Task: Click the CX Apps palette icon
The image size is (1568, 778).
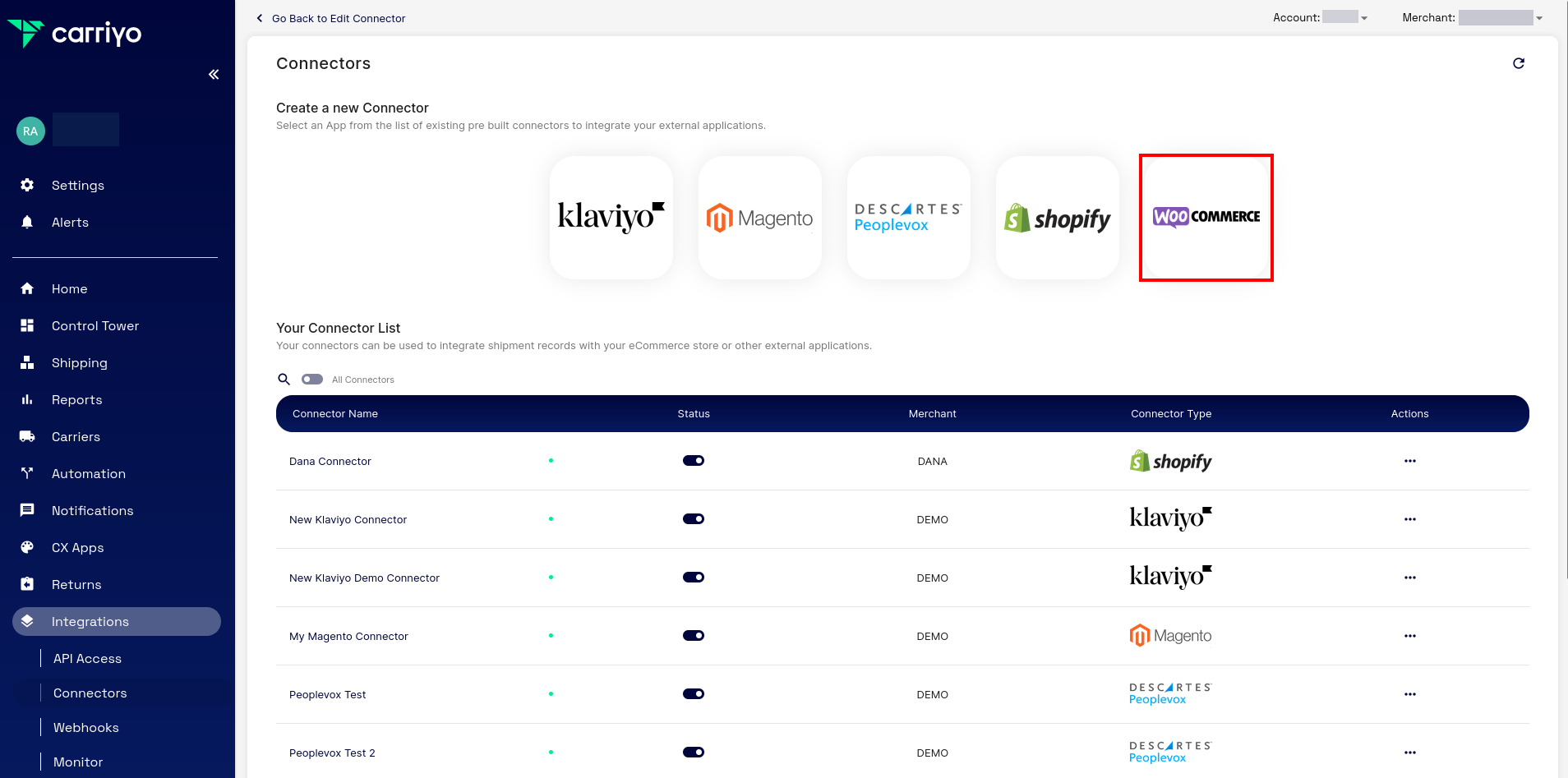Action: pos(27,547)
